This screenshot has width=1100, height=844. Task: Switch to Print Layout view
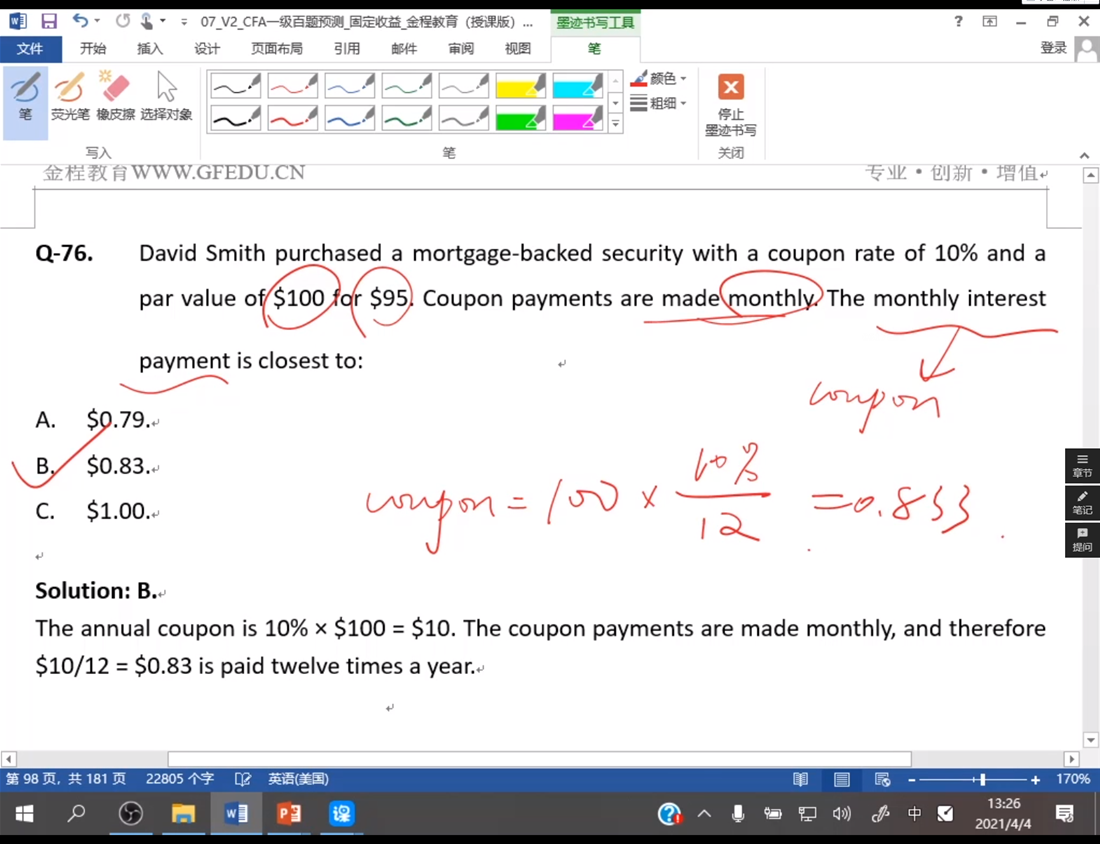tap(841, 779)
